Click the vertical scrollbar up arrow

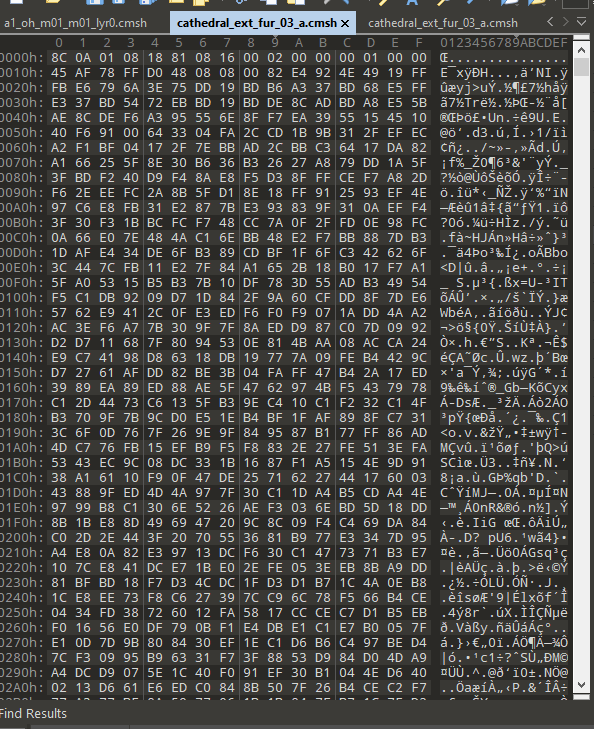tap(581, 50)
